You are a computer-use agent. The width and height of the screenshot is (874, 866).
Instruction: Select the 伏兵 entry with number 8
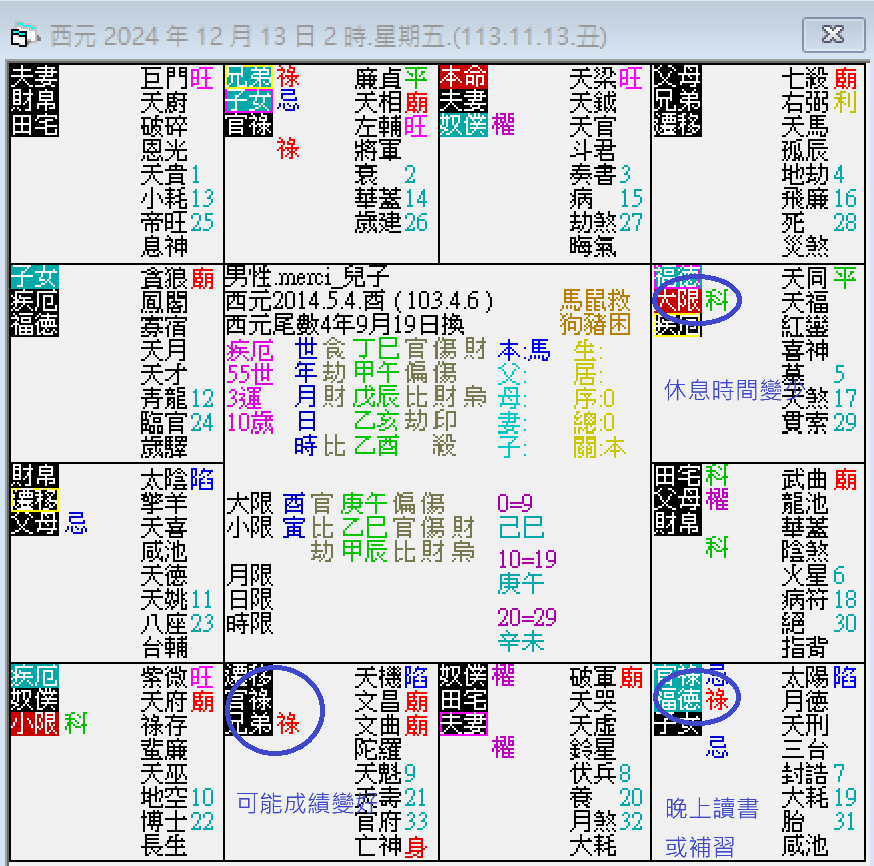tap(600, 773)
